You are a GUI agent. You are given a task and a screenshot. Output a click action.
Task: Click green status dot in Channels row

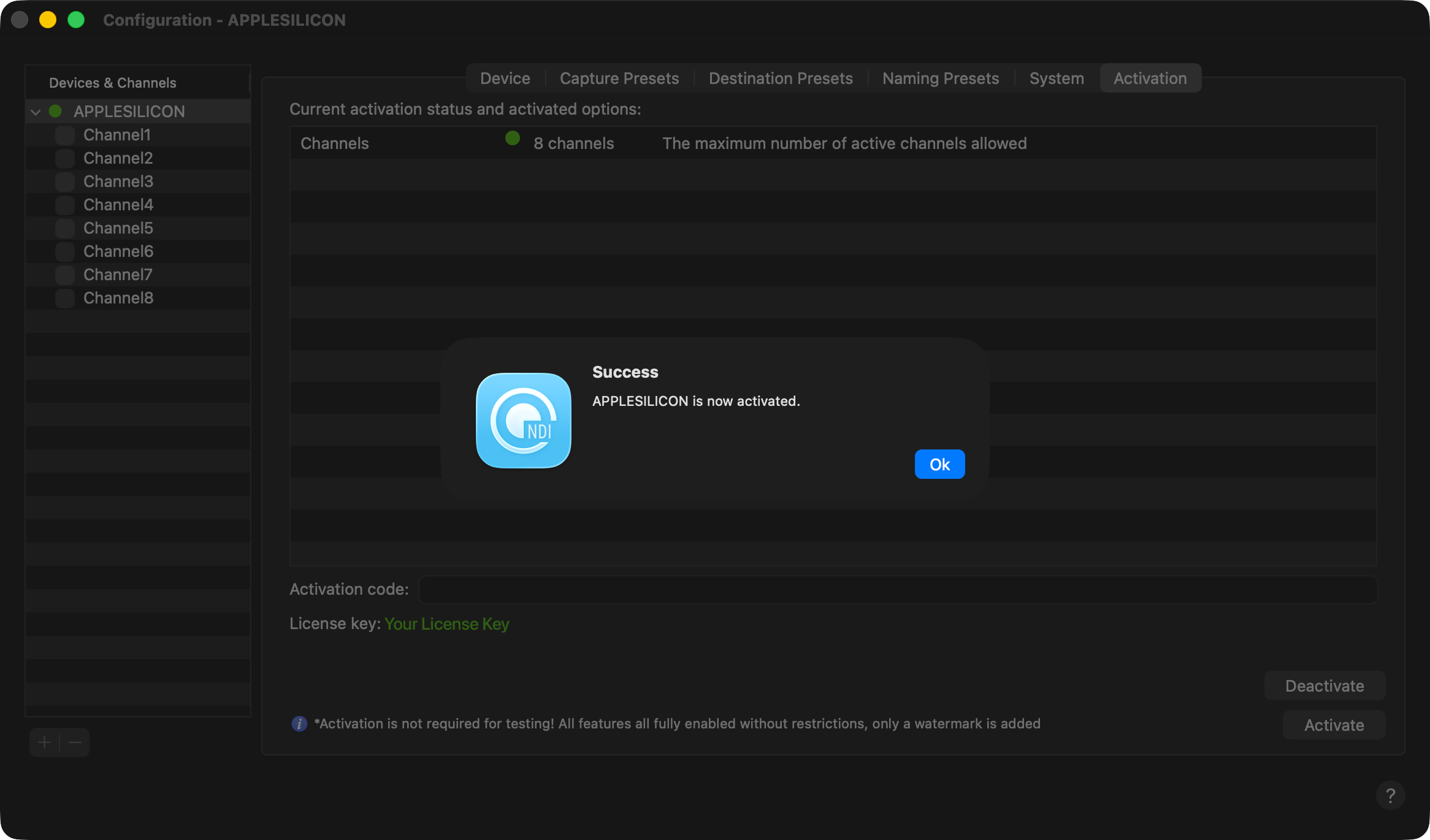513,138
